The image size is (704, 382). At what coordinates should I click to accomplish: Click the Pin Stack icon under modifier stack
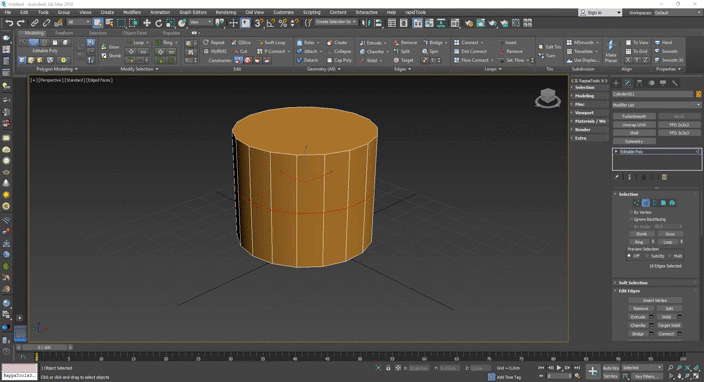click(616, 177)
